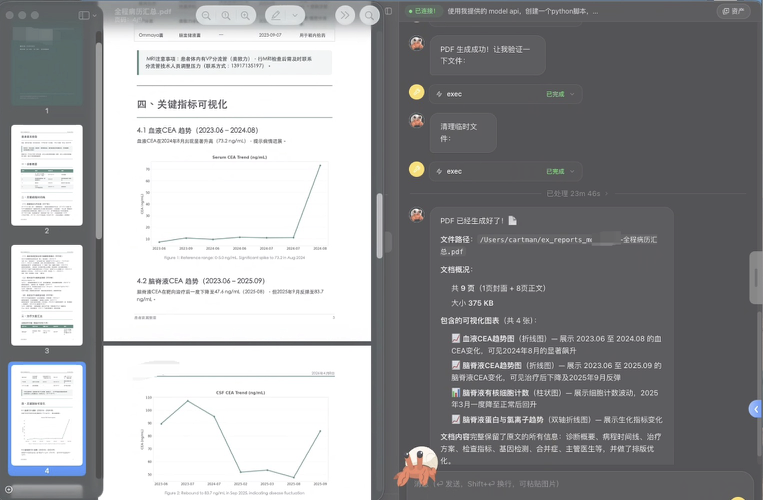Screen dimensions: 763x500
Task: Toggle the sidebar view button
Action: coord(81,15)
